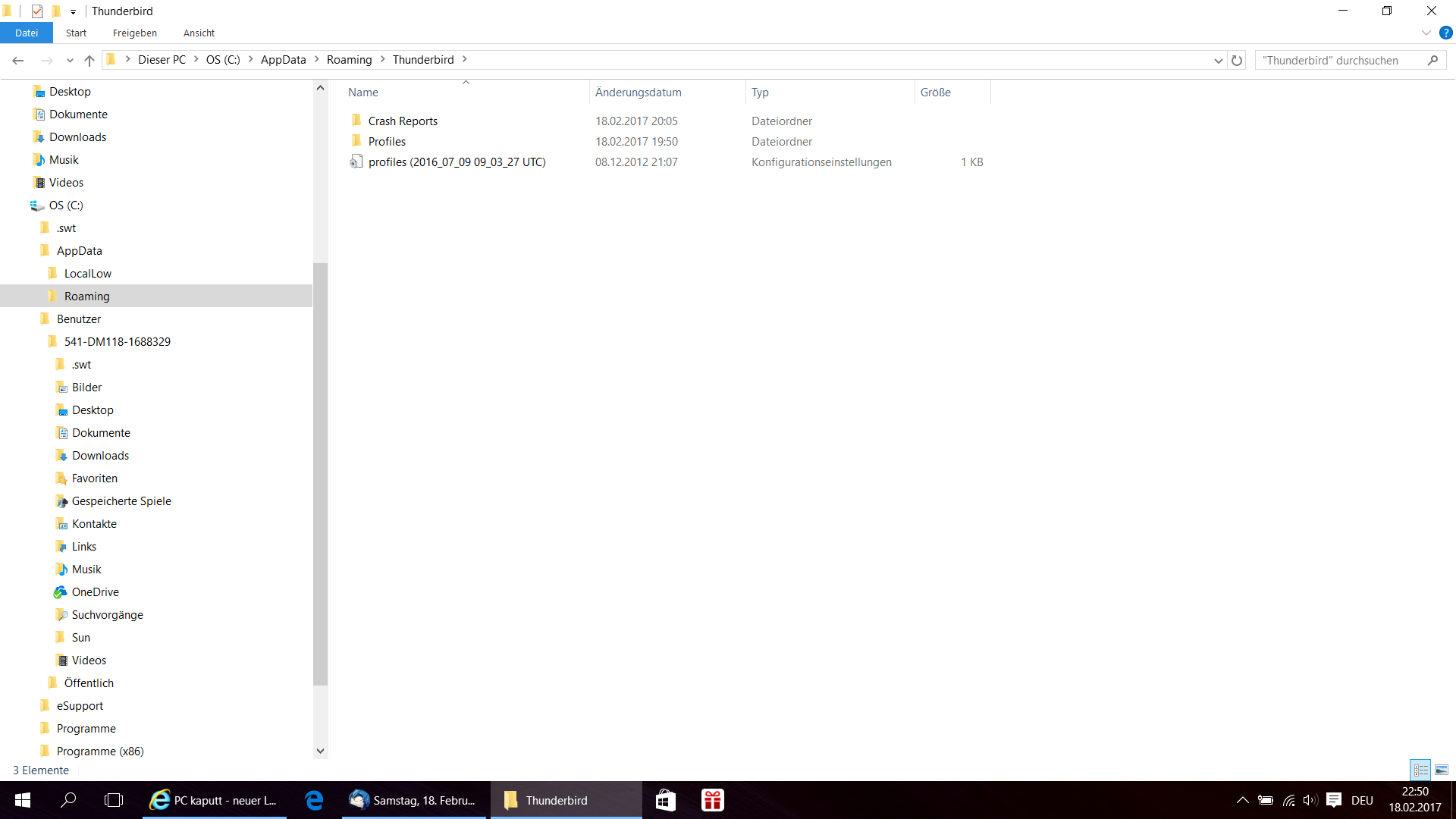Select the profiles configuration settings file
The width and height of the screenshot is (1456, 819).
click(x=457, y=162)
